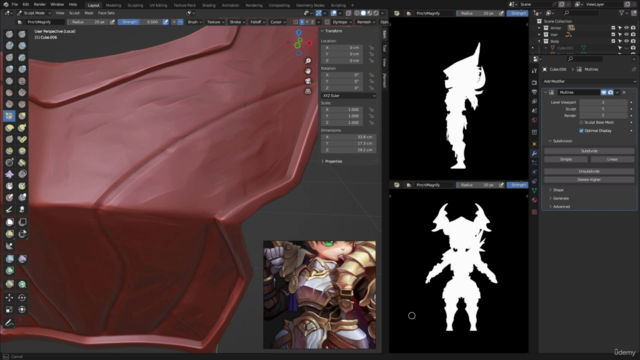Viewport: 640px width, 360px height.
Task: Open the XYZ Euler rotation mode dropdown
Action: [x=349, y=96]
